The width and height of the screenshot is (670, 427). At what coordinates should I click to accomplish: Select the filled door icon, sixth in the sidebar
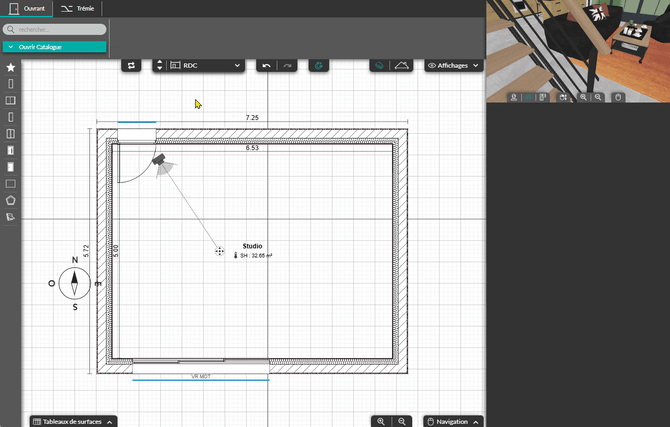11,150
